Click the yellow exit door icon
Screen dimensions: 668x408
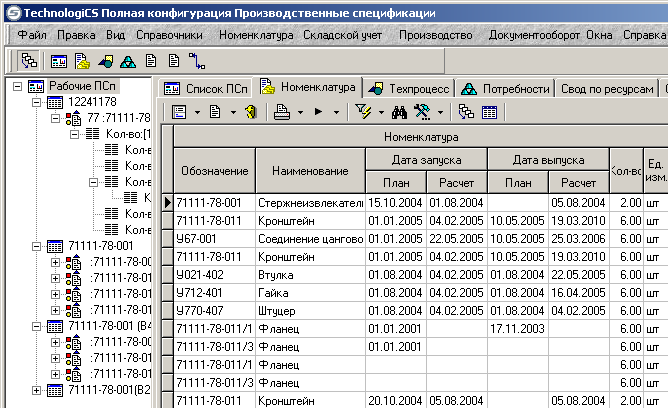249,113
